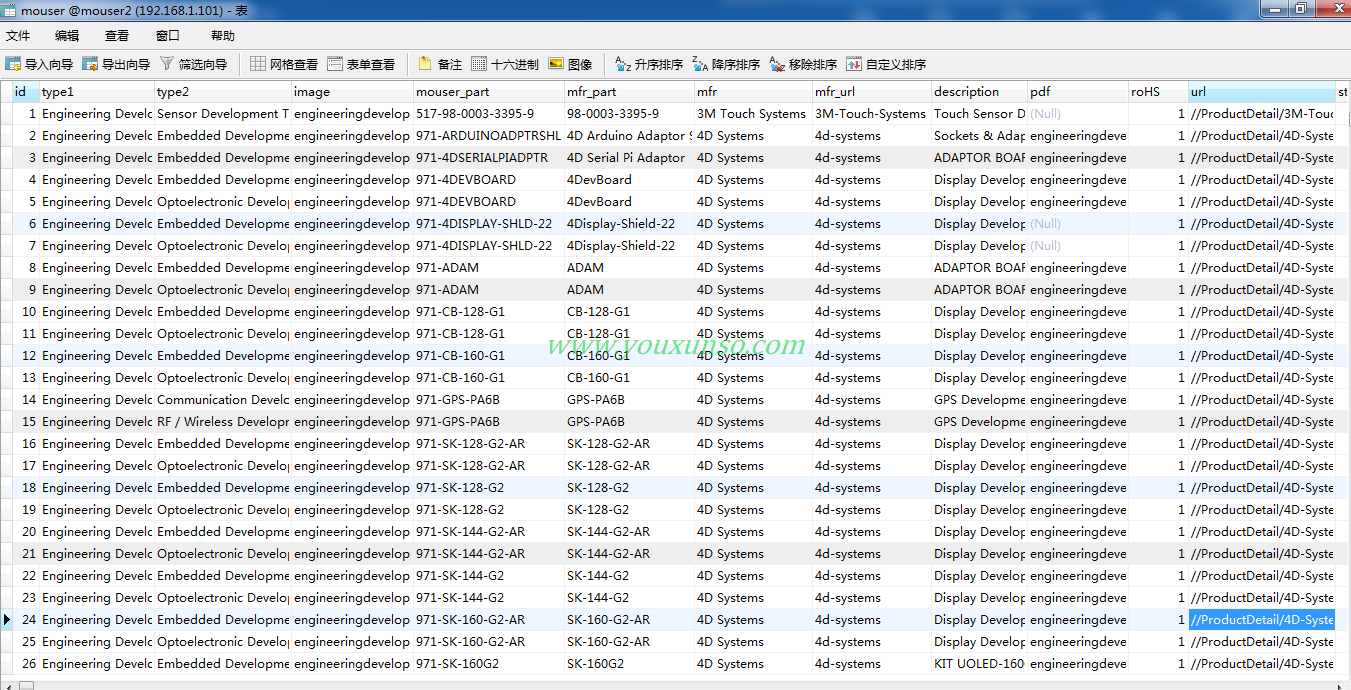The image size is (1351, 690).
Task: Select 971-SK-160-G2-AR in row 25
Action: click(x=489, y=642)
